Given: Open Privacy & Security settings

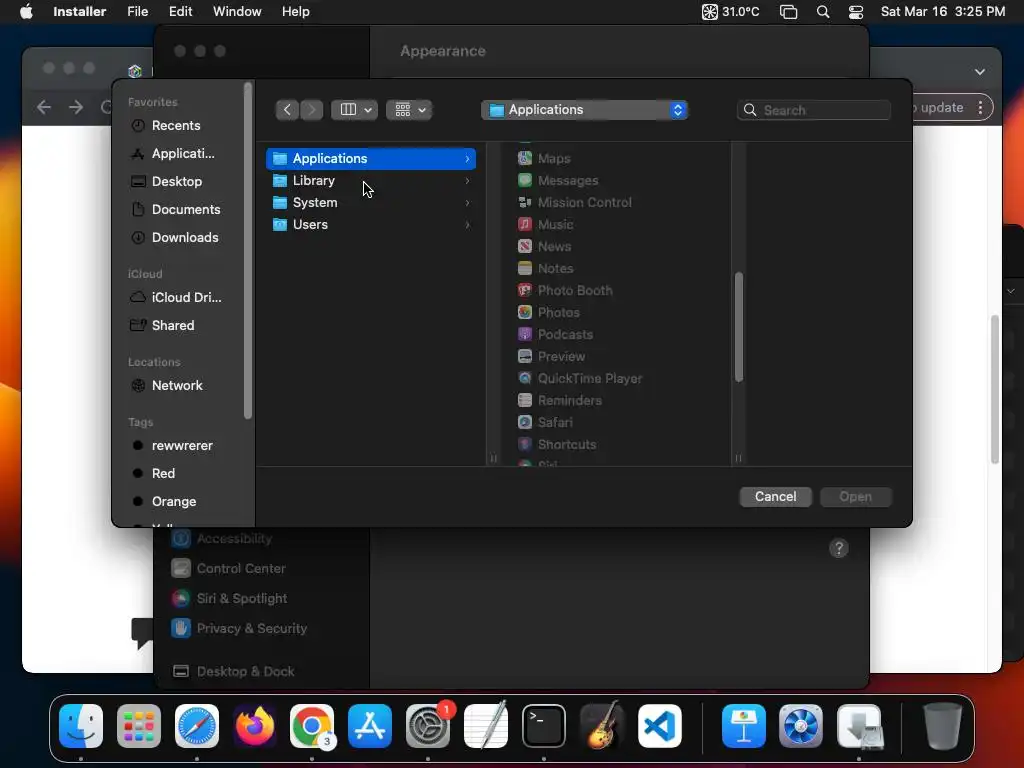Looking at the screenshot, I should click(239, 629).
